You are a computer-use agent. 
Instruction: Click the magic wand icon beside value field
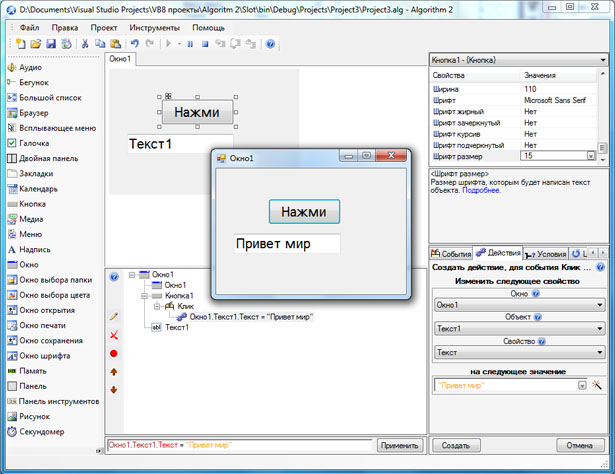[597, 384]
